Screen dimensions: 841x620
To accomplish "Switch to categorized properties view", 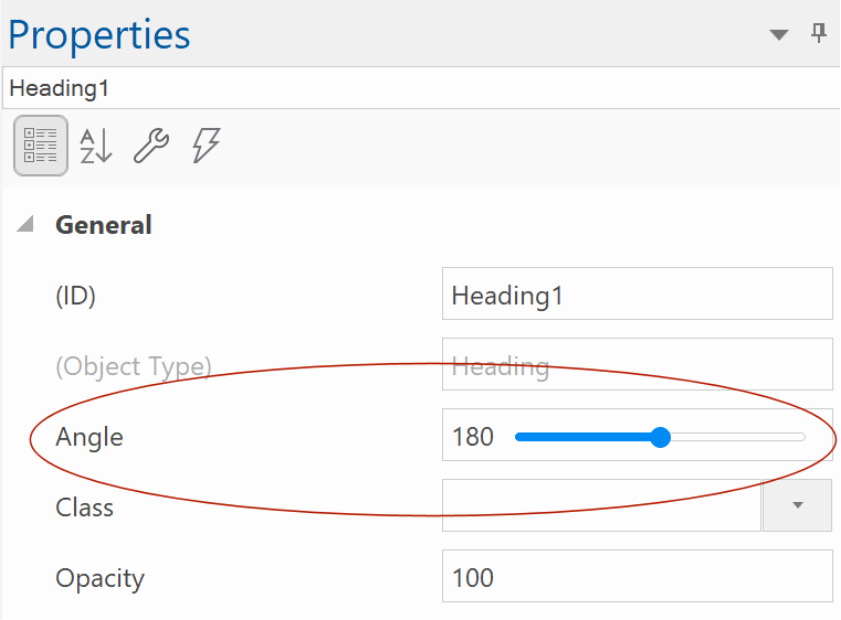I will (x=41, y=145).
